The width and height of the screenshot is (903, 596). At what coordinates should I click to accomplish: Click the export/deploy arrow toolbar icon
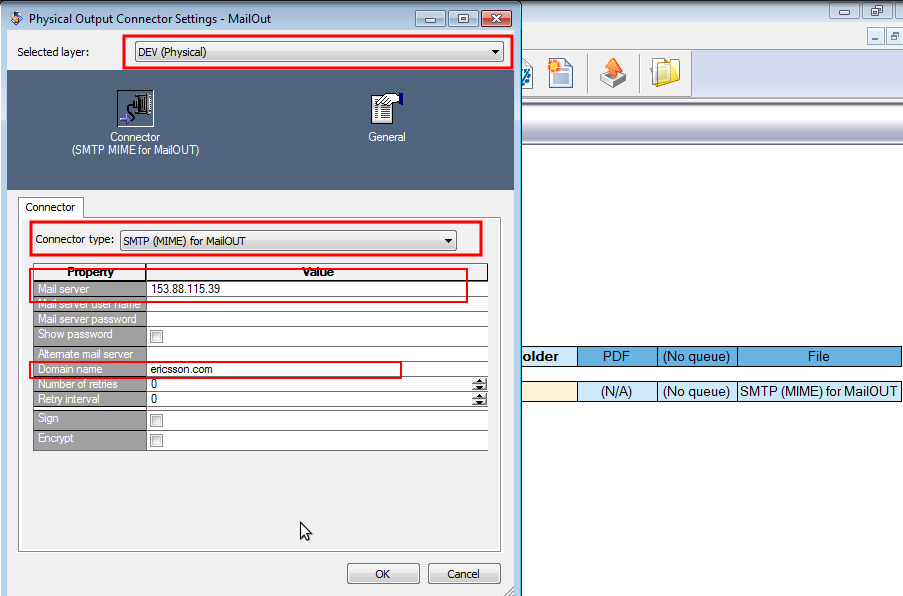[x=613, y=73]
